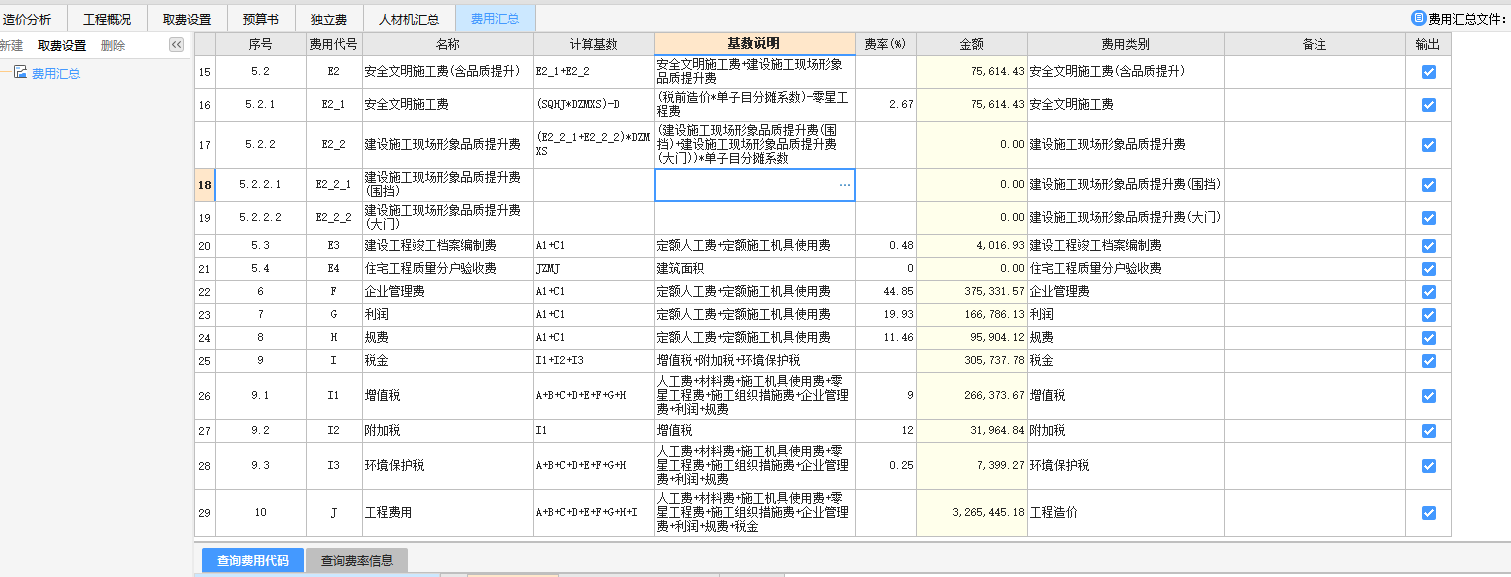This screenshot has width=1511, height=577.
Task: Click amount 266,373.67 in 增值税 row
Action: point(971,396)
